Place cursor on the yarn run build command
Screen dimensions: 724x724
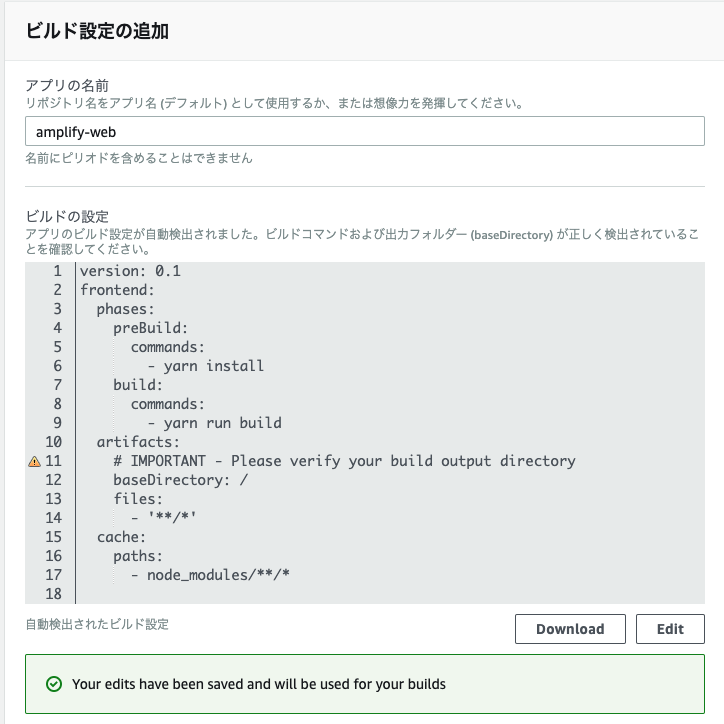tap(222, 423)
